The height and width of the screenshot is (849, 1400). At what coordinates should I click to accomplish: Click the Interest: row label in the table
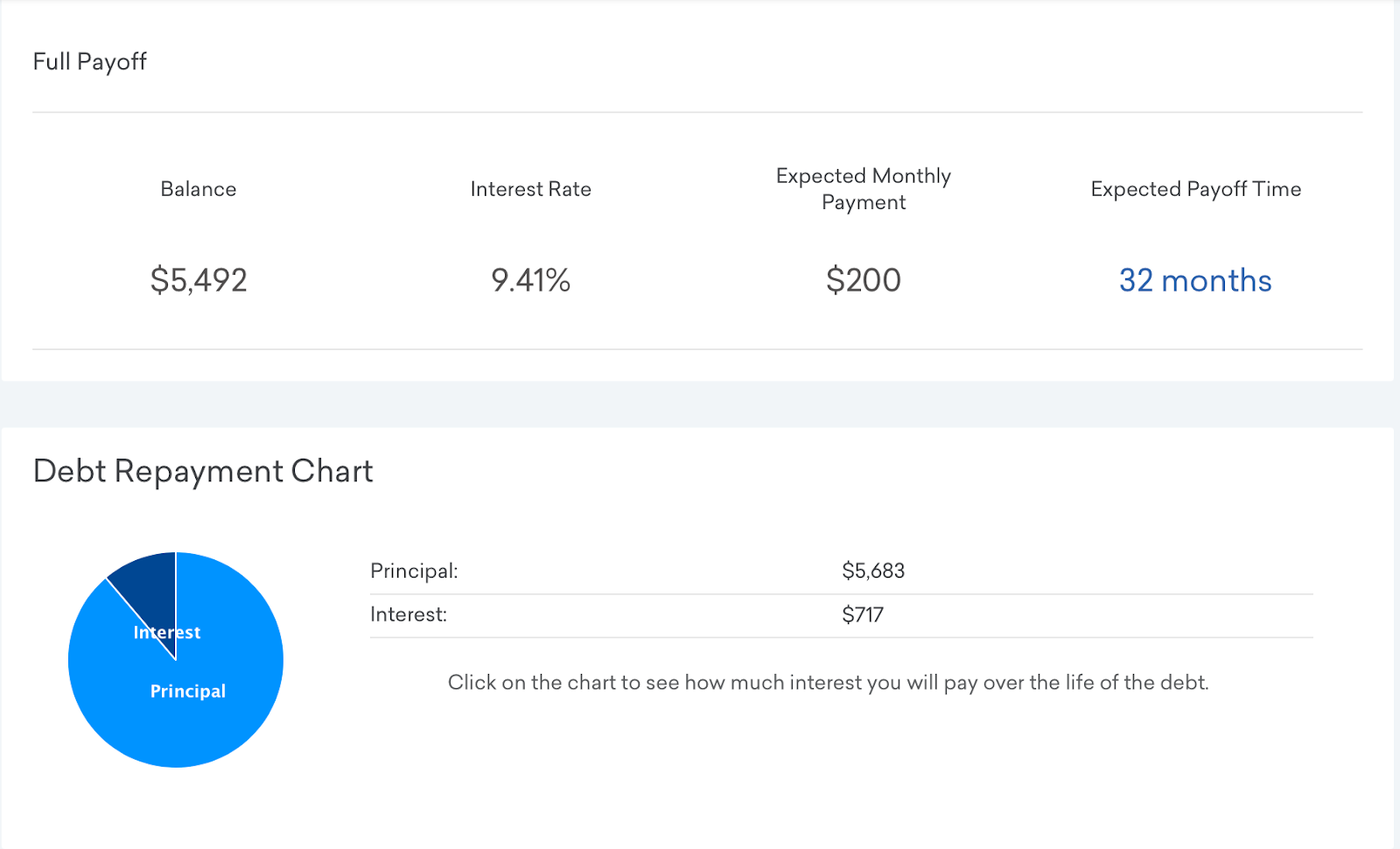tap(409, 614)
